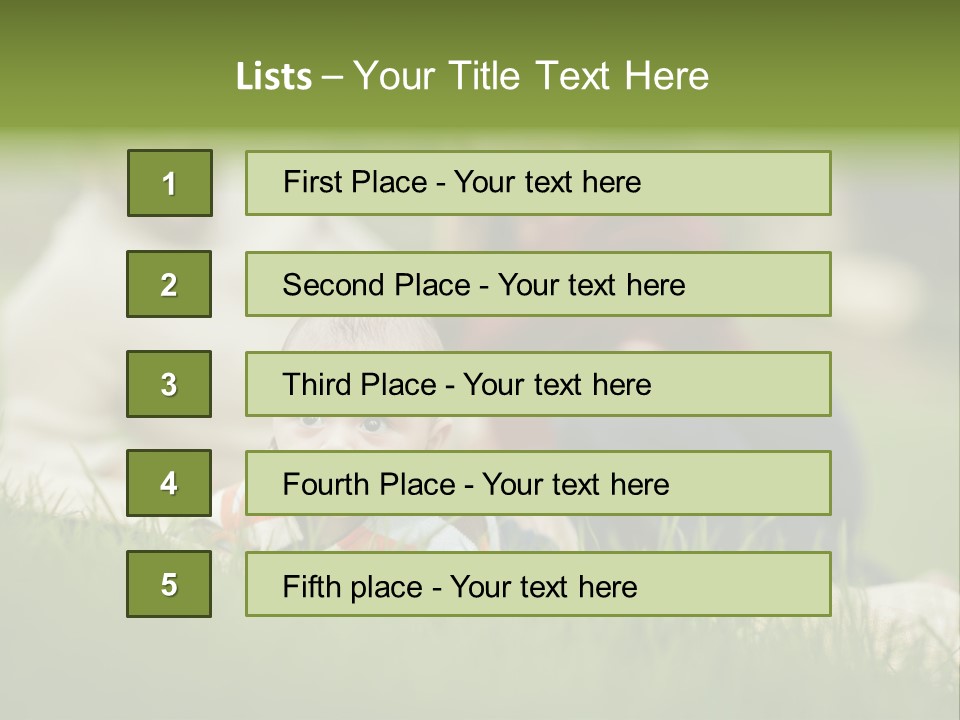
Task: Click Your text here in Fifth place
Action: pyautogui.click(x=544, y=587)
